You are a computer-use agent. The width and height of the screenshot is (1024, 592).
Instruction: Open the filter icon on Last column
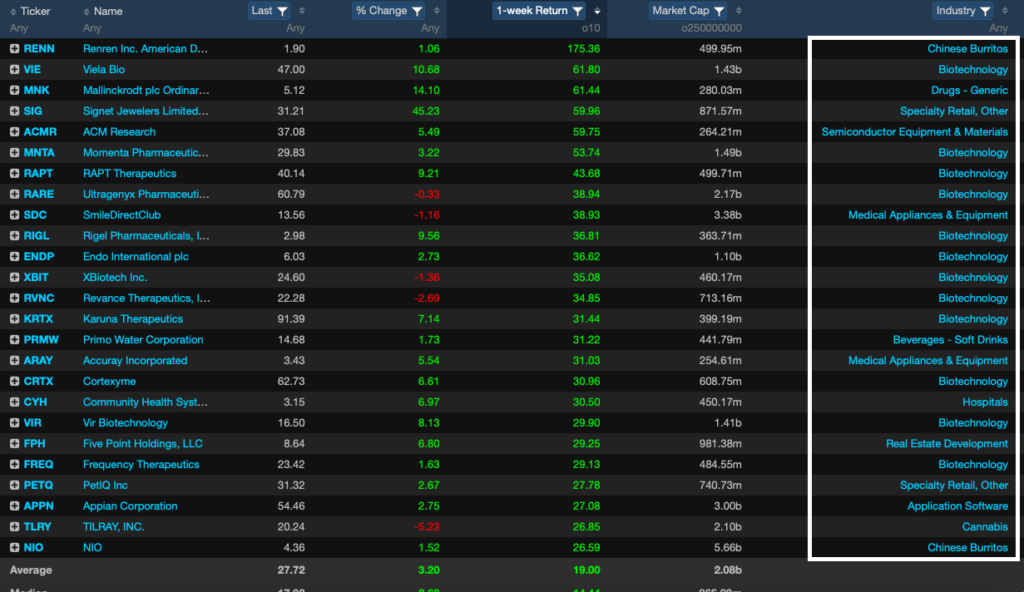[x=283, y=11]
